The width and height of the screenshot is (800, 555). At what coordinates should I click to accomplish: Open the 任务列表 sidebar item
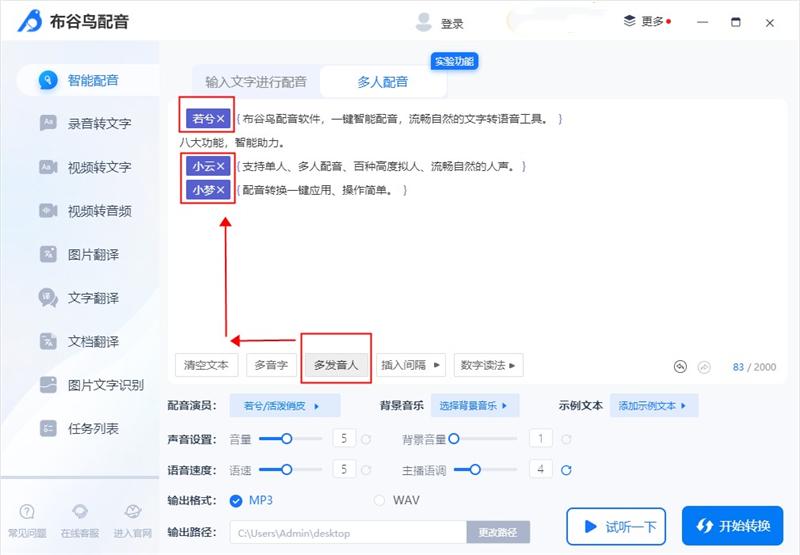[80, 428]
